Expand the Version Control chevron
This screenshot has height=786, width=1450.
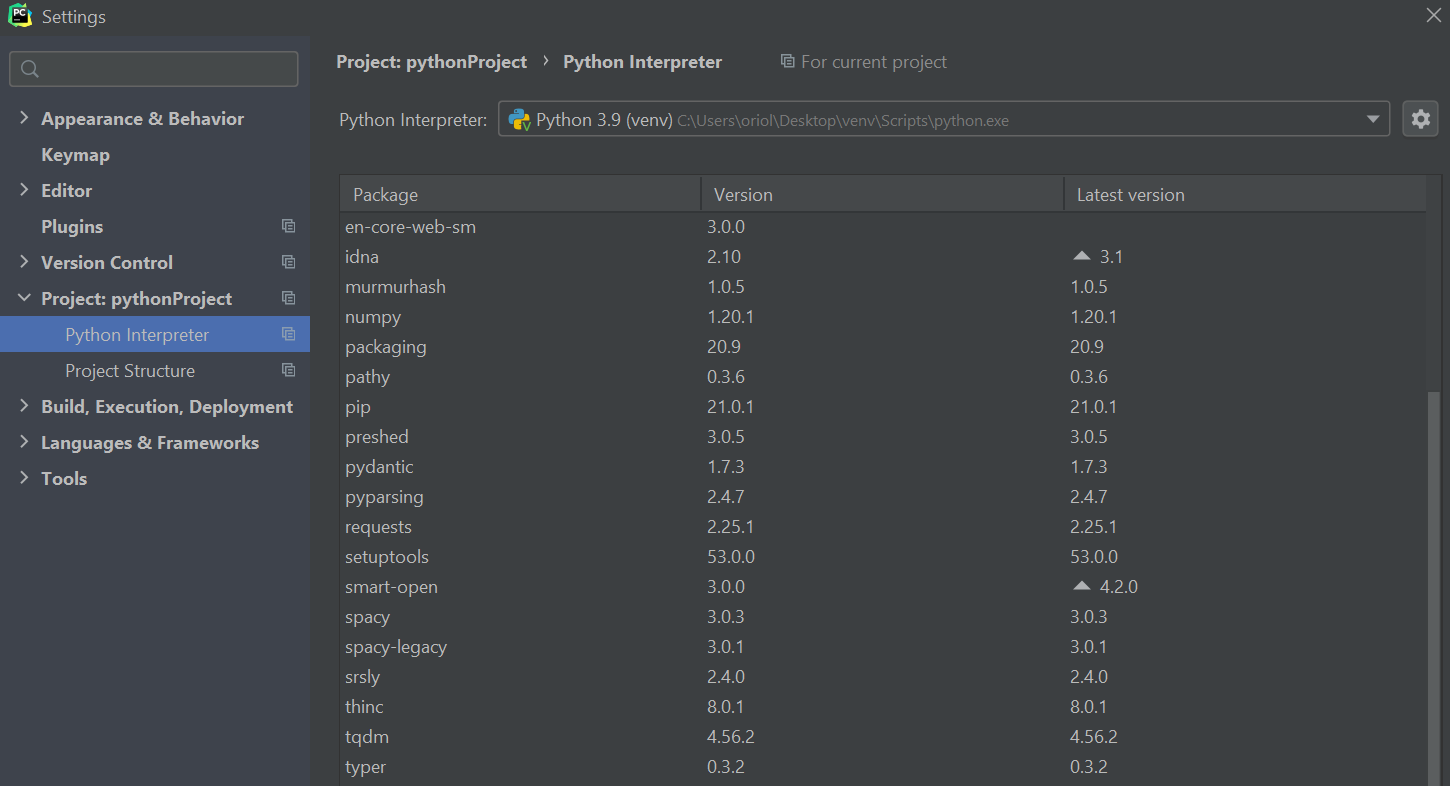pyautogui.click(x=24, y=262)
